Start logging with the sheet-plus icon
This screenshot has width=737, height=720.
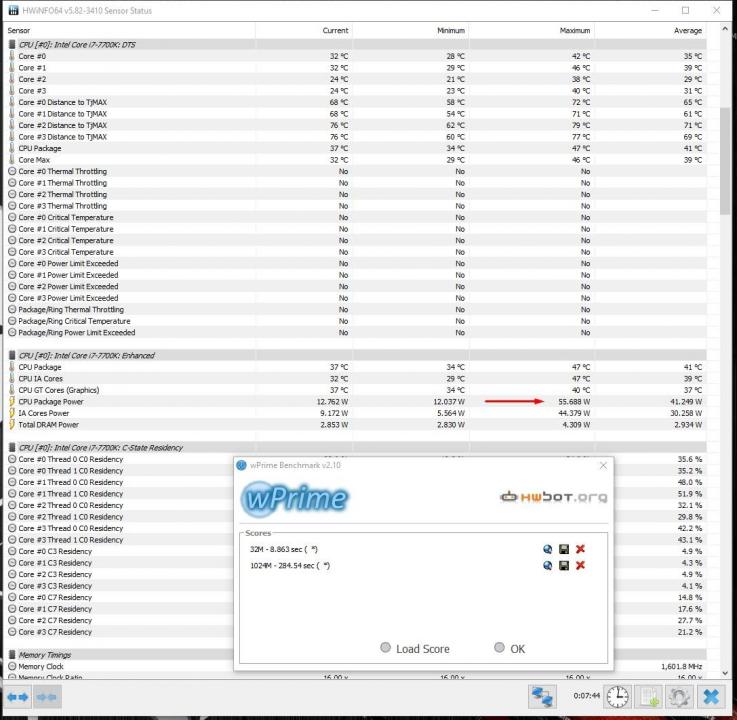coord(649,697)
